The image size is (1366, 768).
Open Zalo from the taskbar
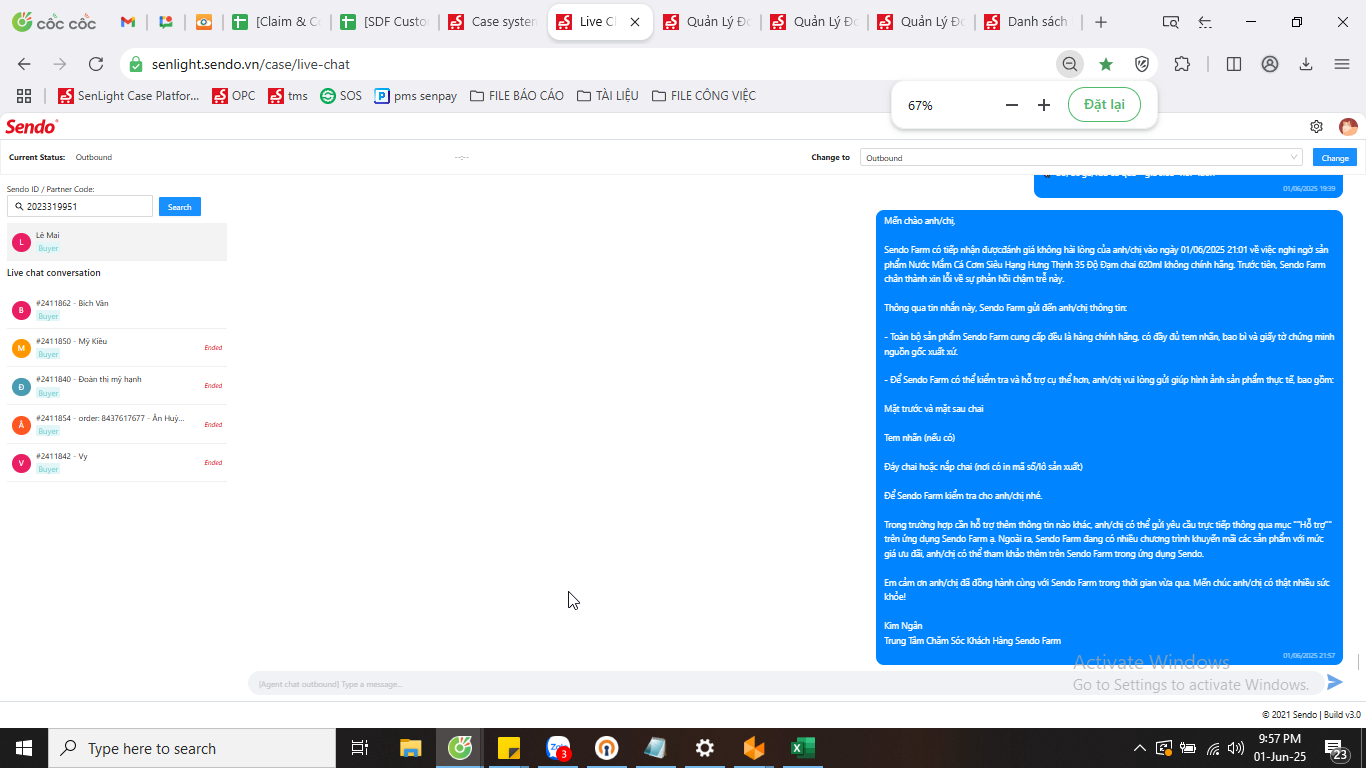tap(558, 748)
